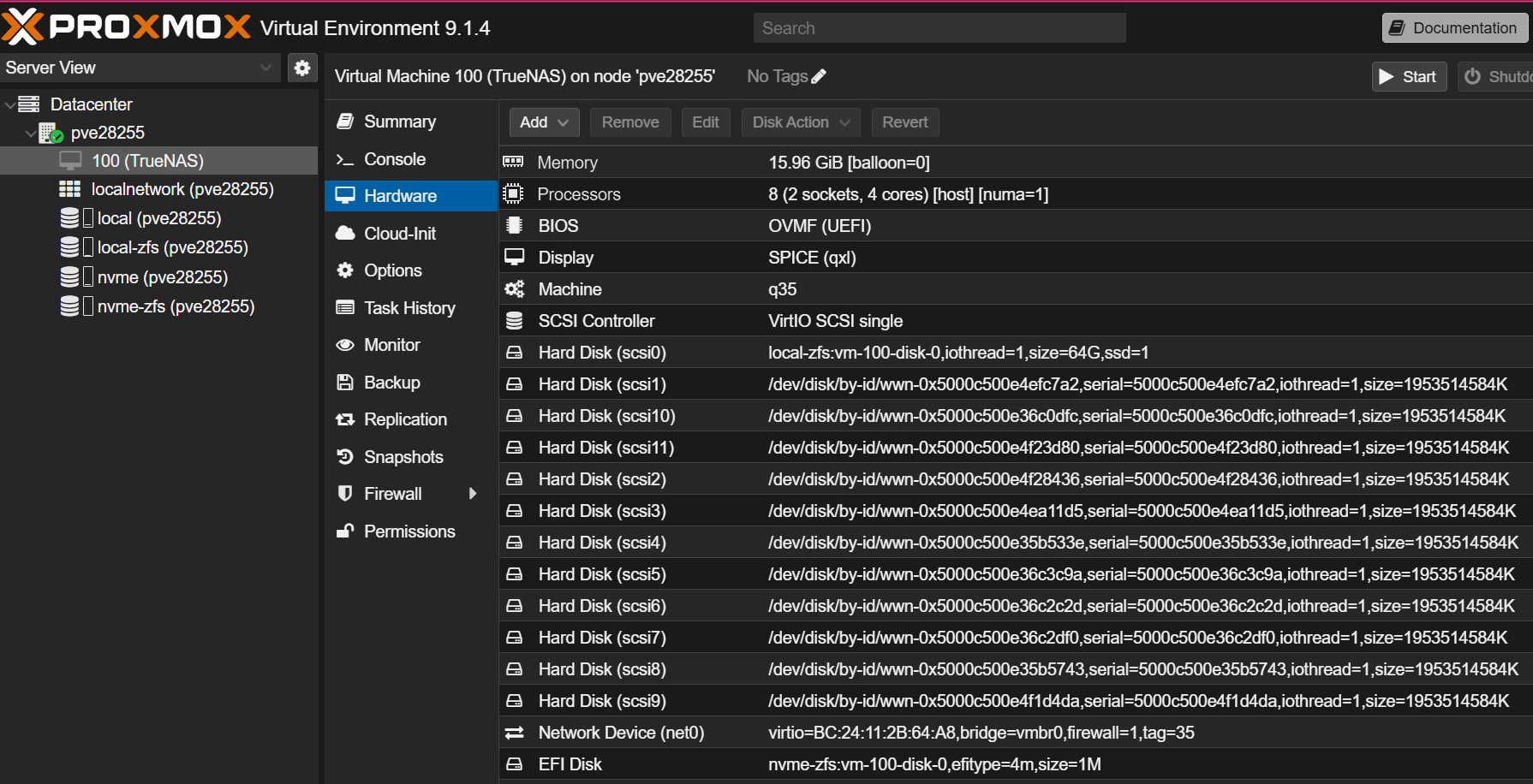Click the nvme-zfs storage icon

(70, 306)
